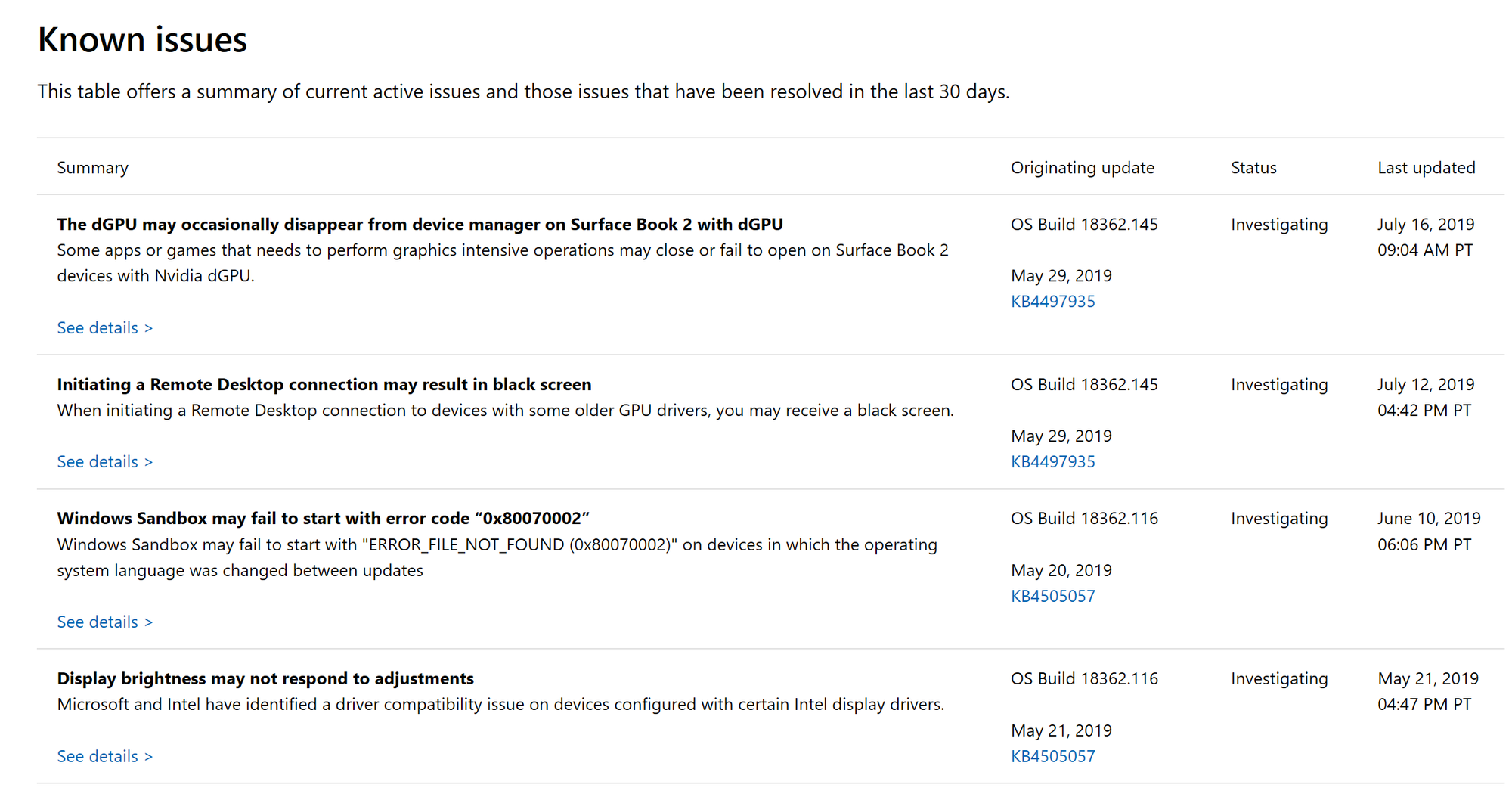Click the Known issues page heading

pos(142,39)
